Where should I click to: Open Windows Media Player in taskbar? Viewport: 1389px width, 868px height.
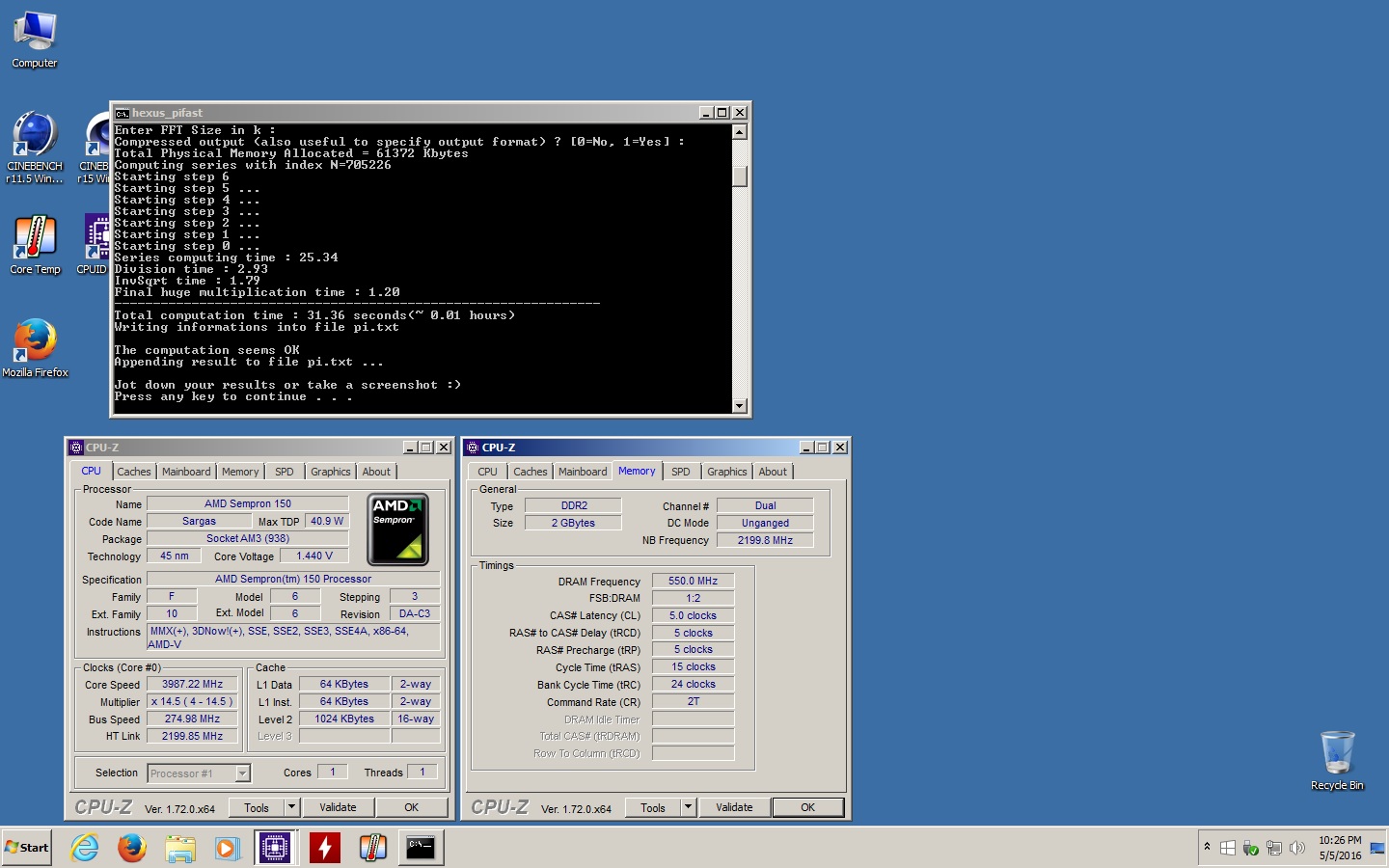(x=227, y=848)
